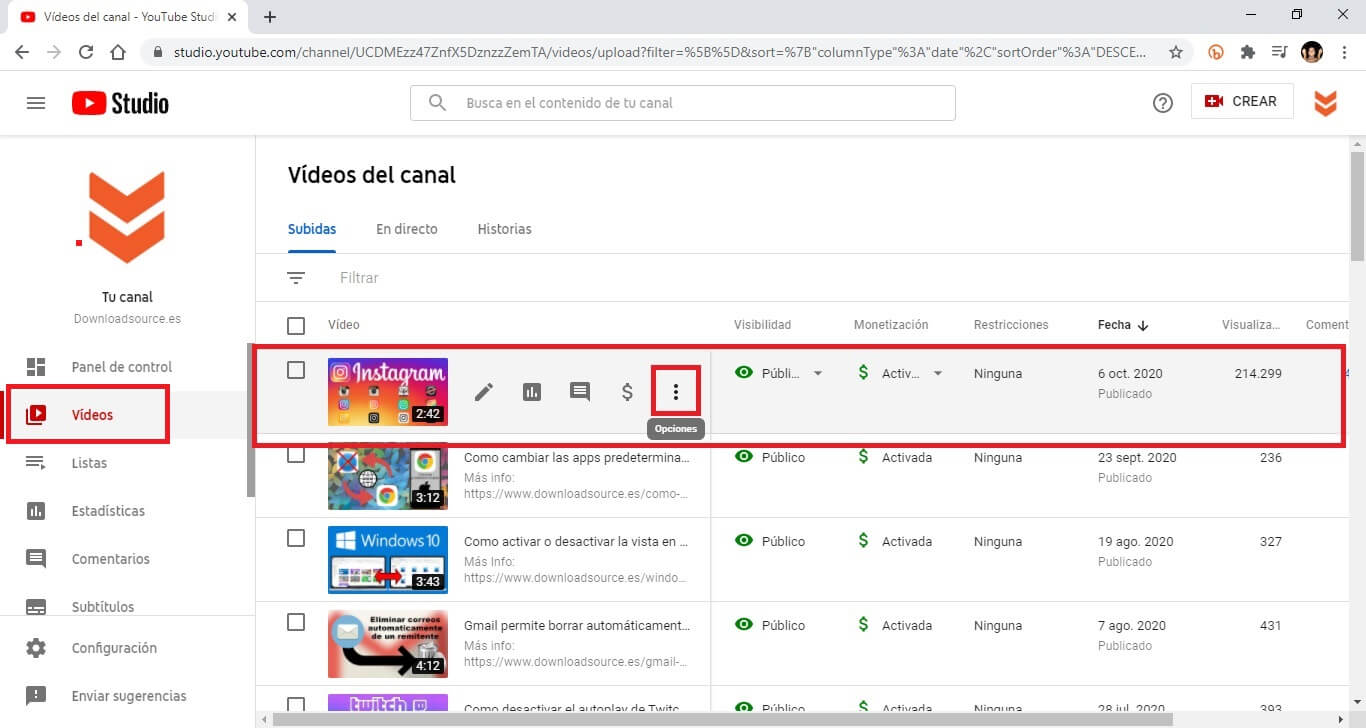Open a new browser tab
Screen dimensions: 1366x728
pos(270,17)
